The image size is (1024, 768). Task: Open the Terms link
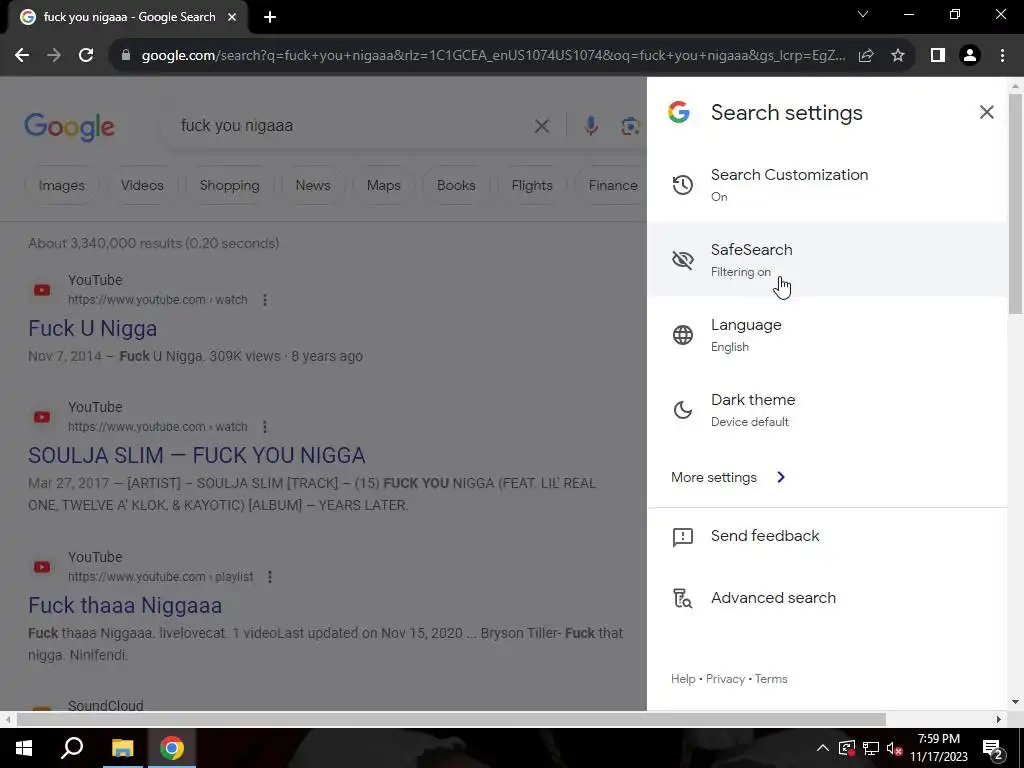(x=771, y=679)
